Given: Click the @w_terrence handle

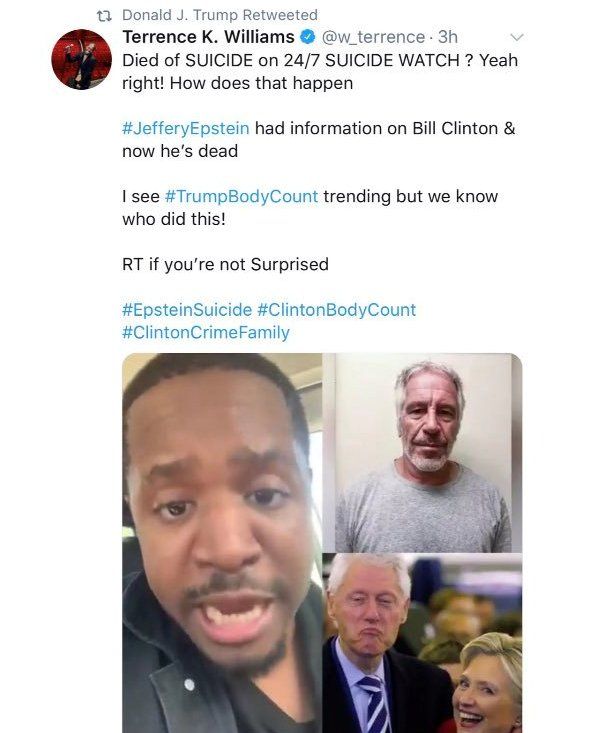Looking at the screenshot, I should pos(373,37).
